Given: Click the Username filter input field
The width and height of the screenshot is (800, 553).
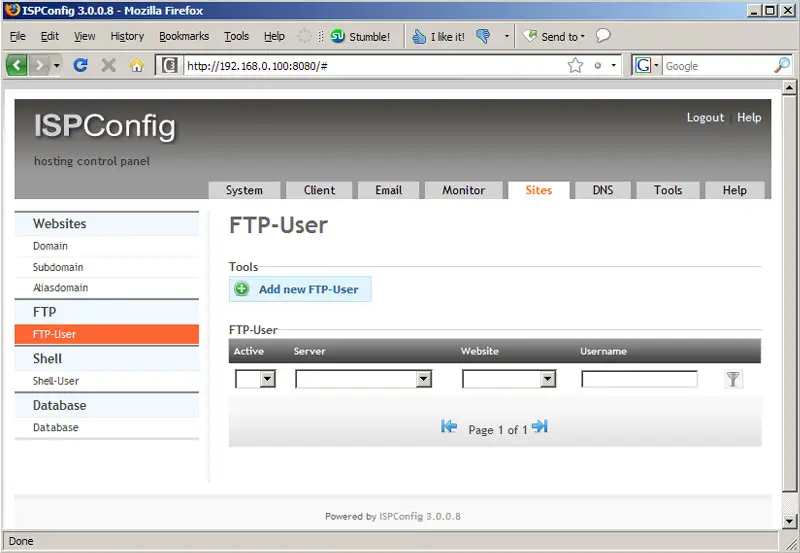Looking at the screenshot, I should coord(639,379).
